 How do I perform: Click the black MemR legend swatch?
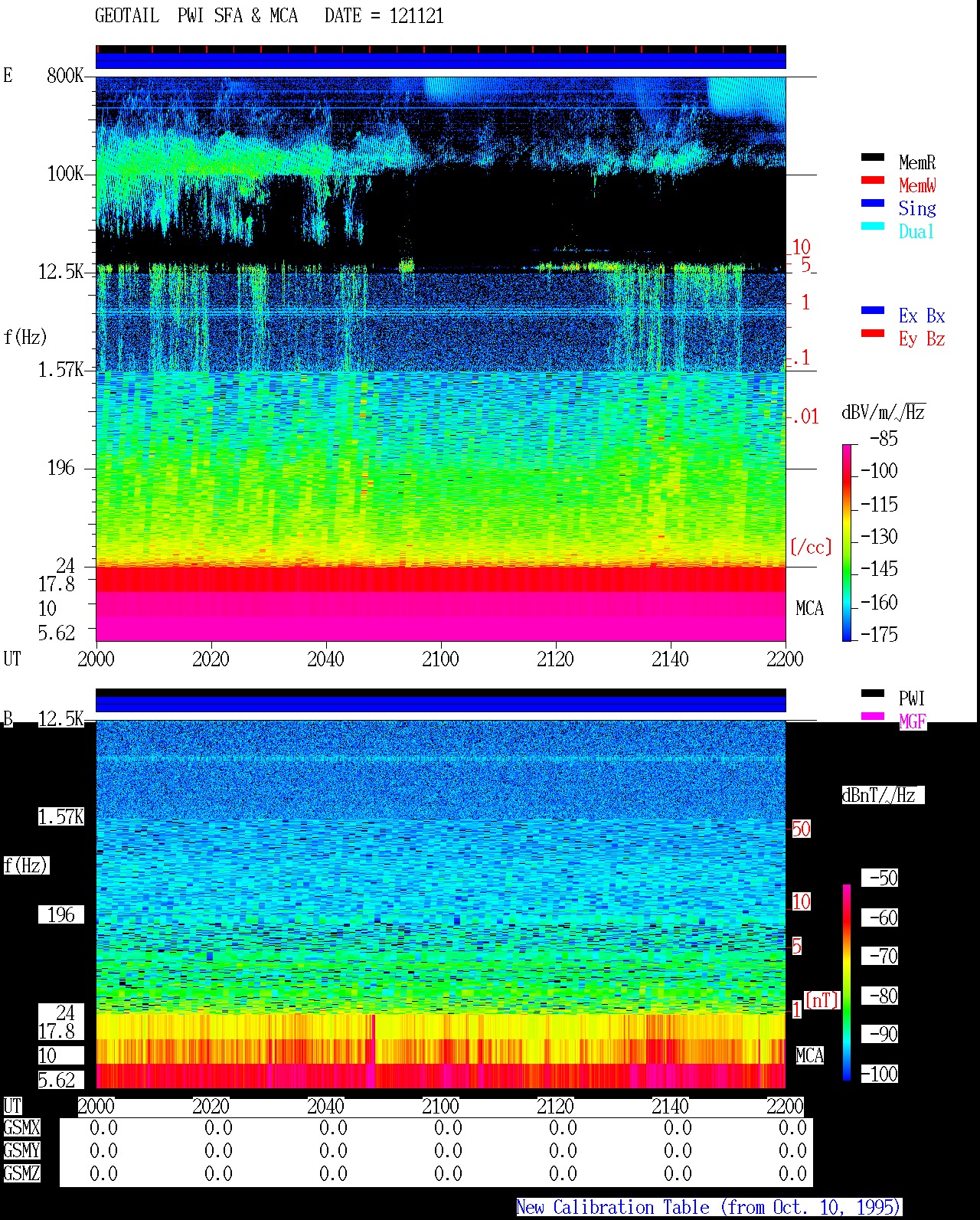[x=873, y=158]
